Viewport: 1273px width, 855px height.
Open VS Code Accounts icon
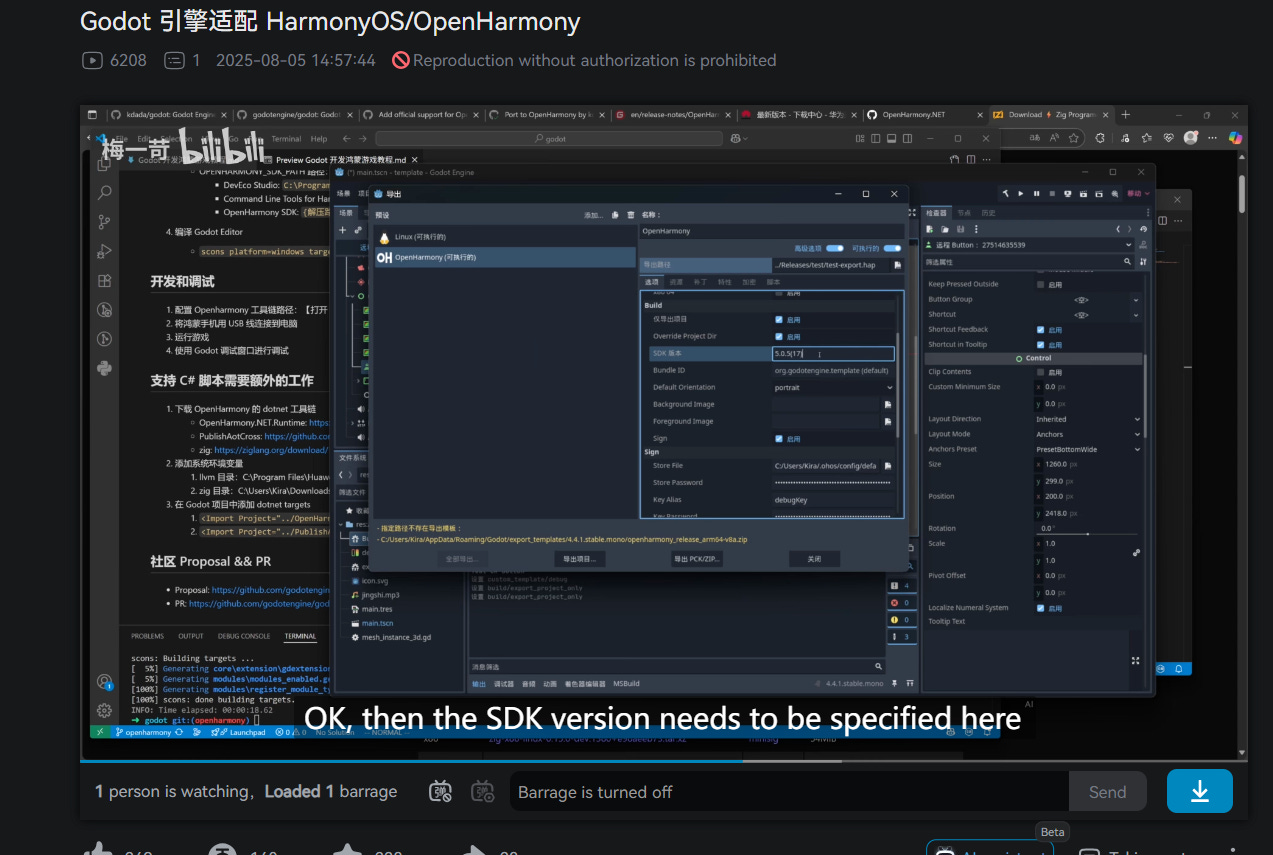pos(105,681)
